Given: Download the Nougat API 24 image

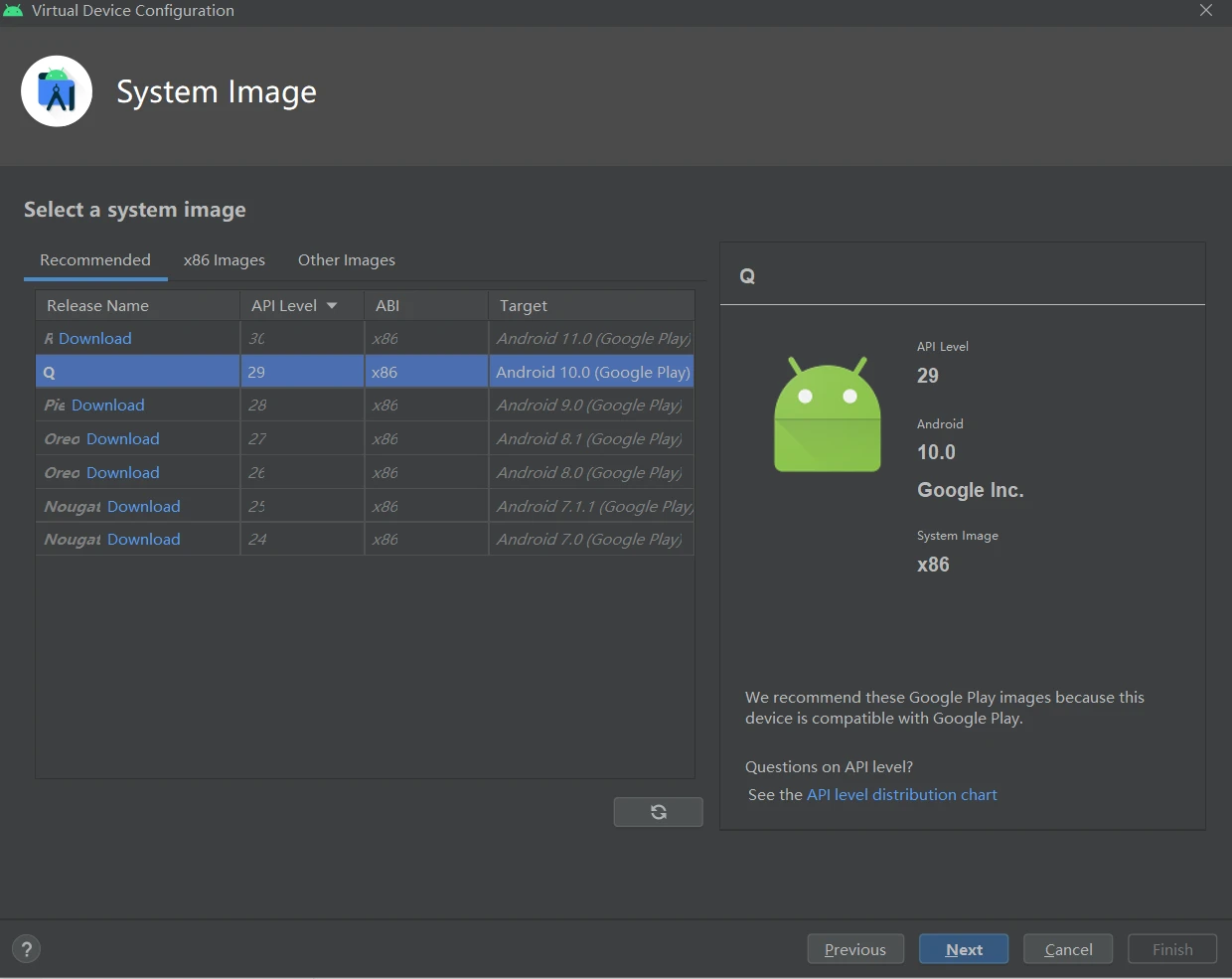Looking at the screenshot, I should (143, 539).
